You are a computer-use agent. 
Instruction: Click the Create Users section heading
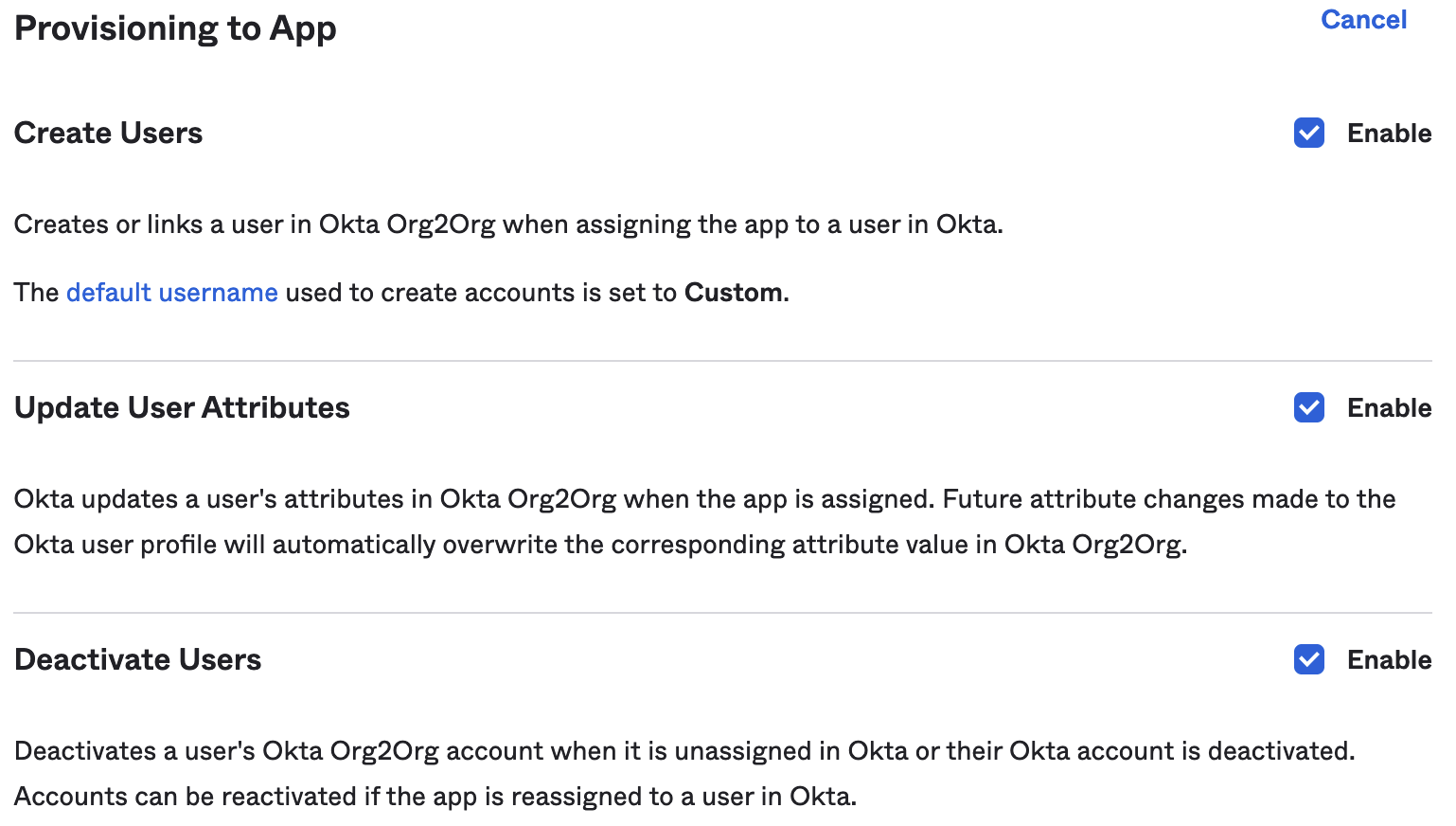click(108, 134)
